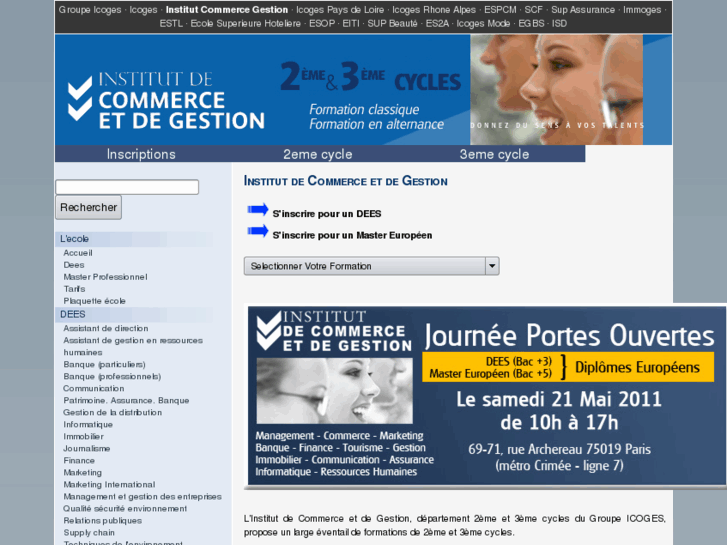Screen dimensions: 727x545
Task: Open ESTL link in top bar
Action: (x=171, y=24)
